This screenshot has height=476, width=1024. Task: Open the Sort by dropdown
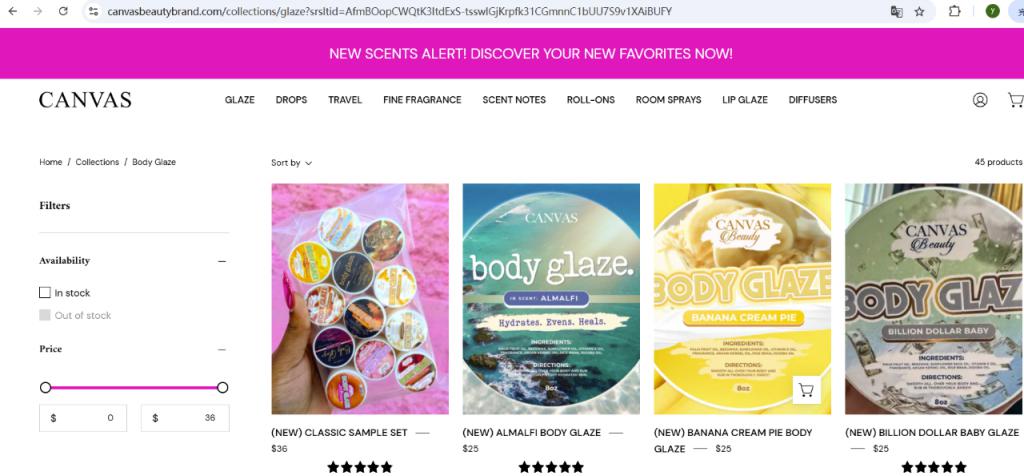[291, 163]
